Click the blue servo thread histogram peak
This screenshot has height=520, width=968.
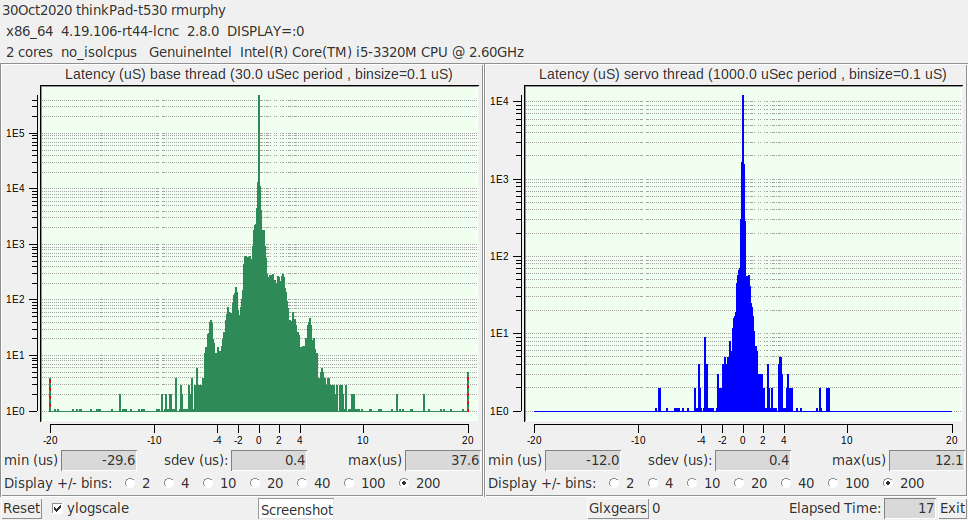point(743,98)
